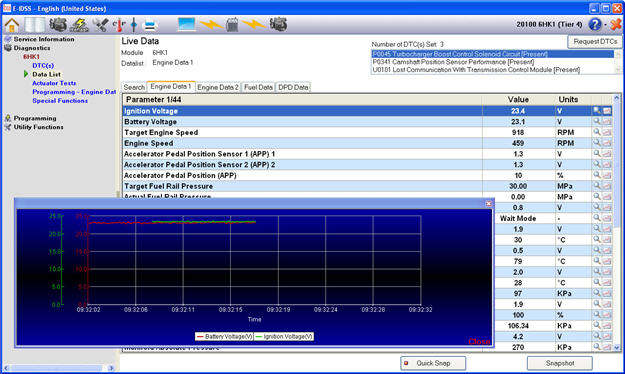625x374 pixels.
Task: Close the voltage graph popup window
Action: (x=489, y=203)
